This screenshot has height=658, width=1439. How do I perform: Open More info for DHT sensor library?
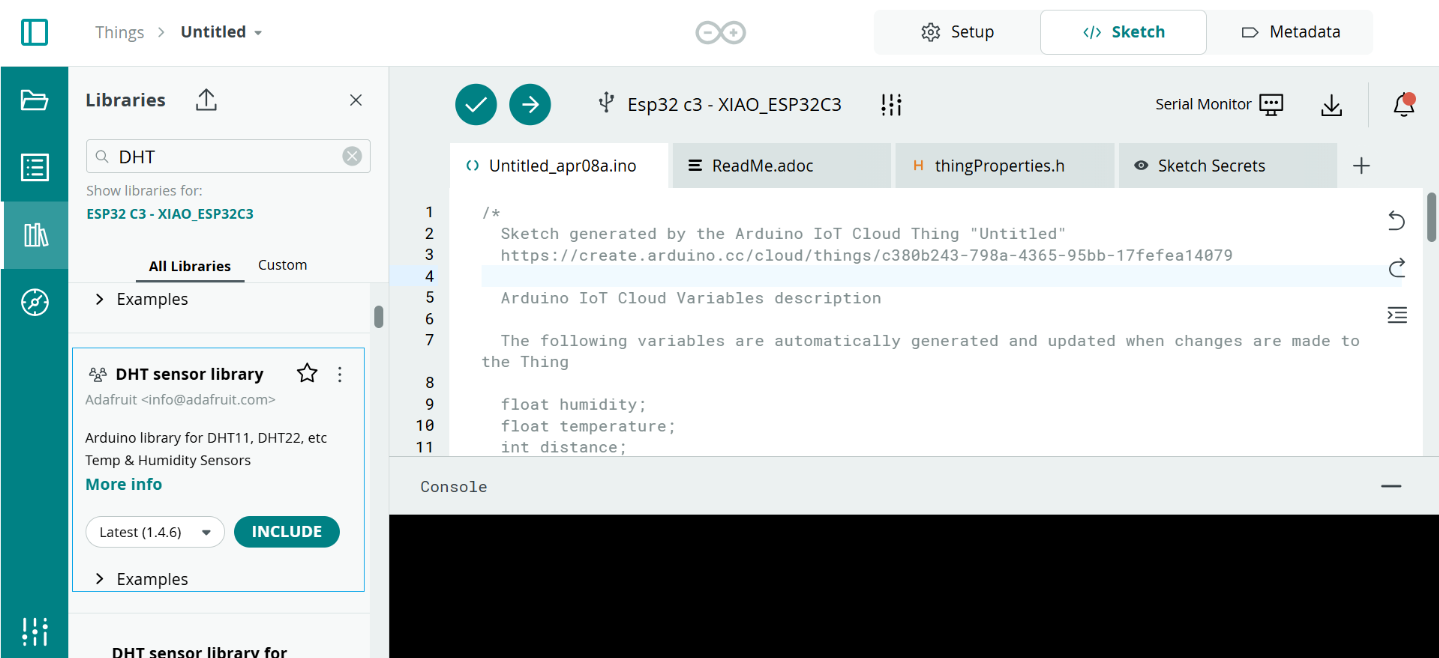click(x=124, y=484)
